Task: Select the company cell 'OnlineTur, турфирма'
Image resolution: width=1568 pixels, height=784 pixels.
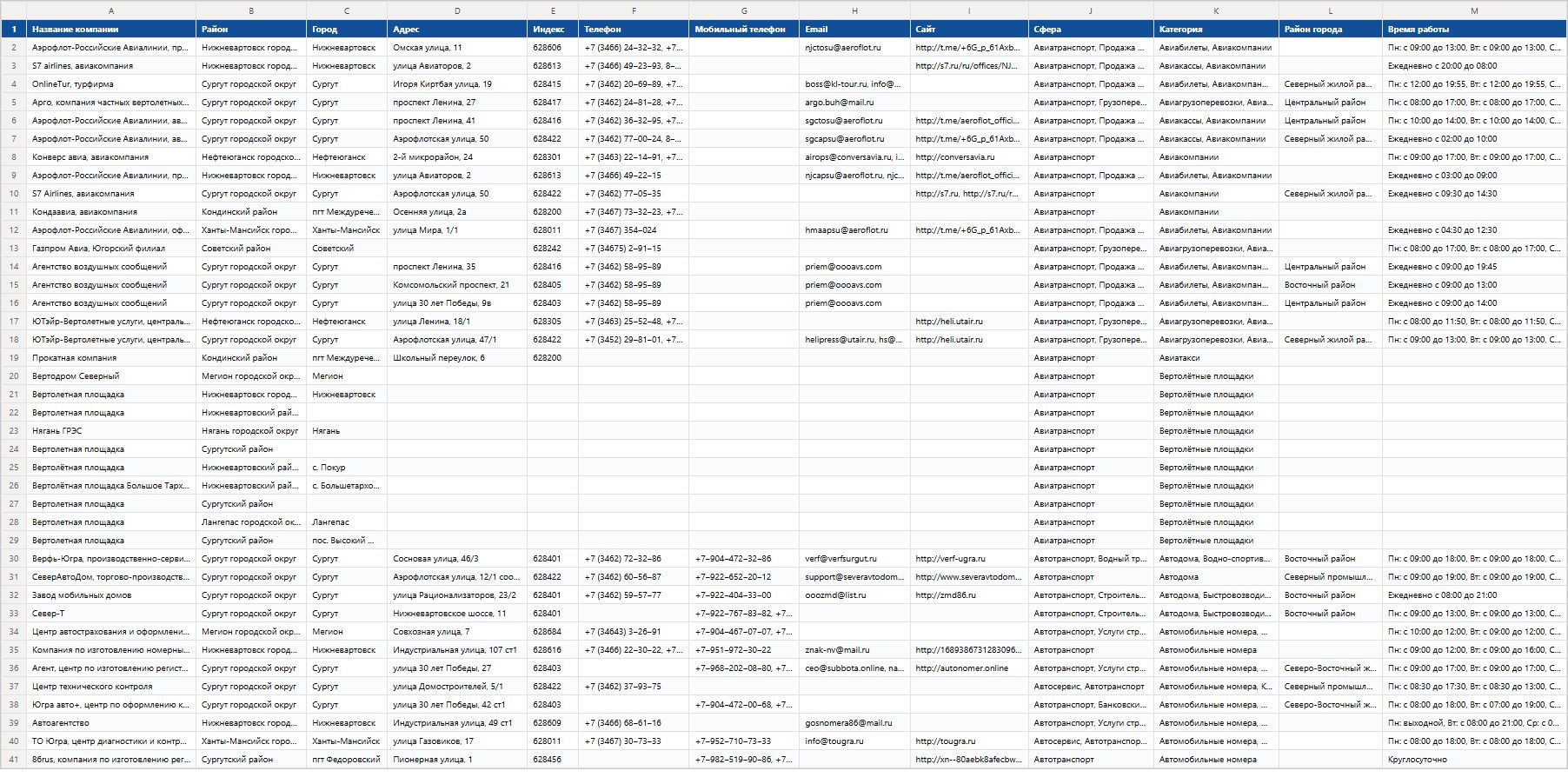Action: click(111, 83)
